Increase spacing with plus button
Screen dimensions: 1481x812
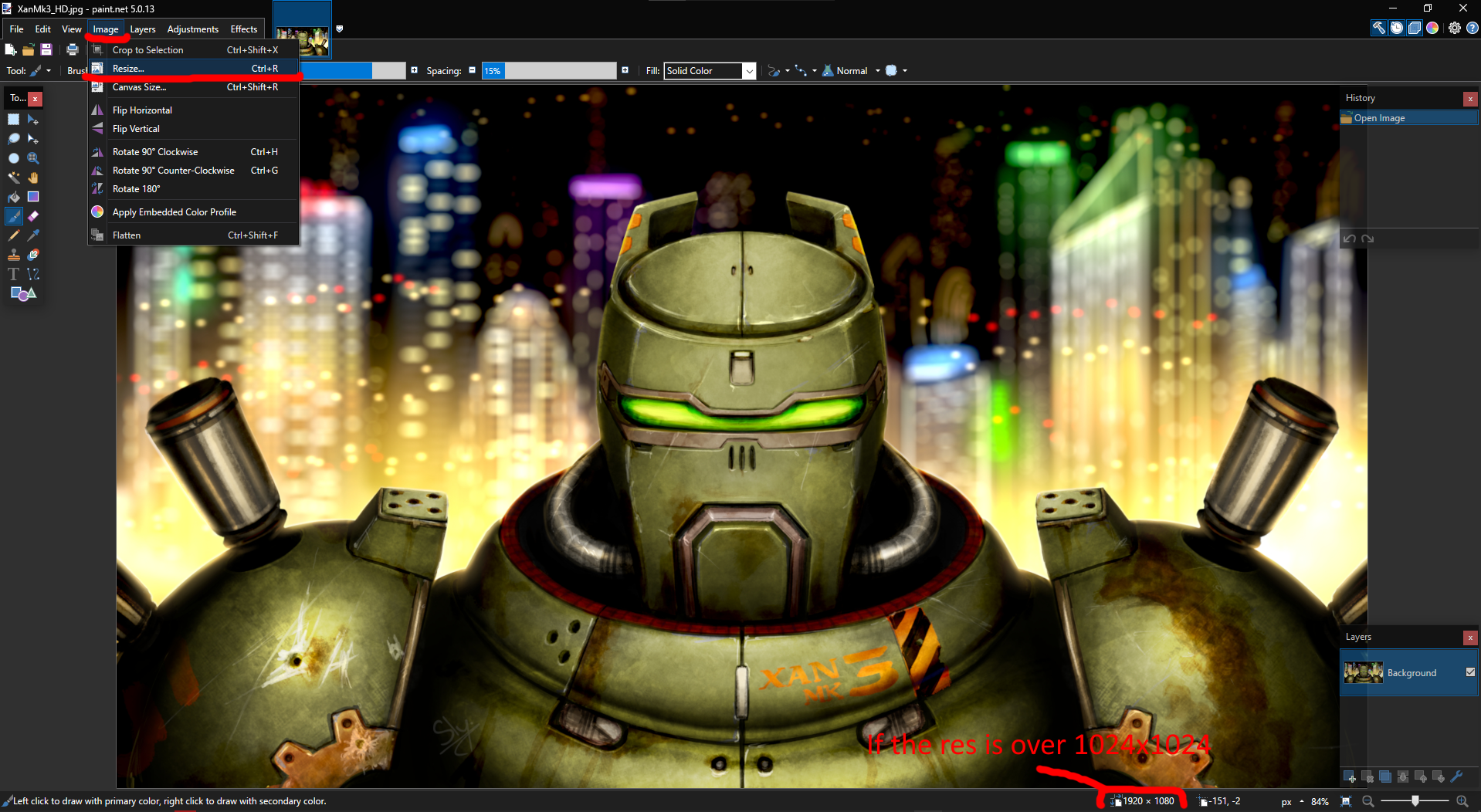click(625, 70)
